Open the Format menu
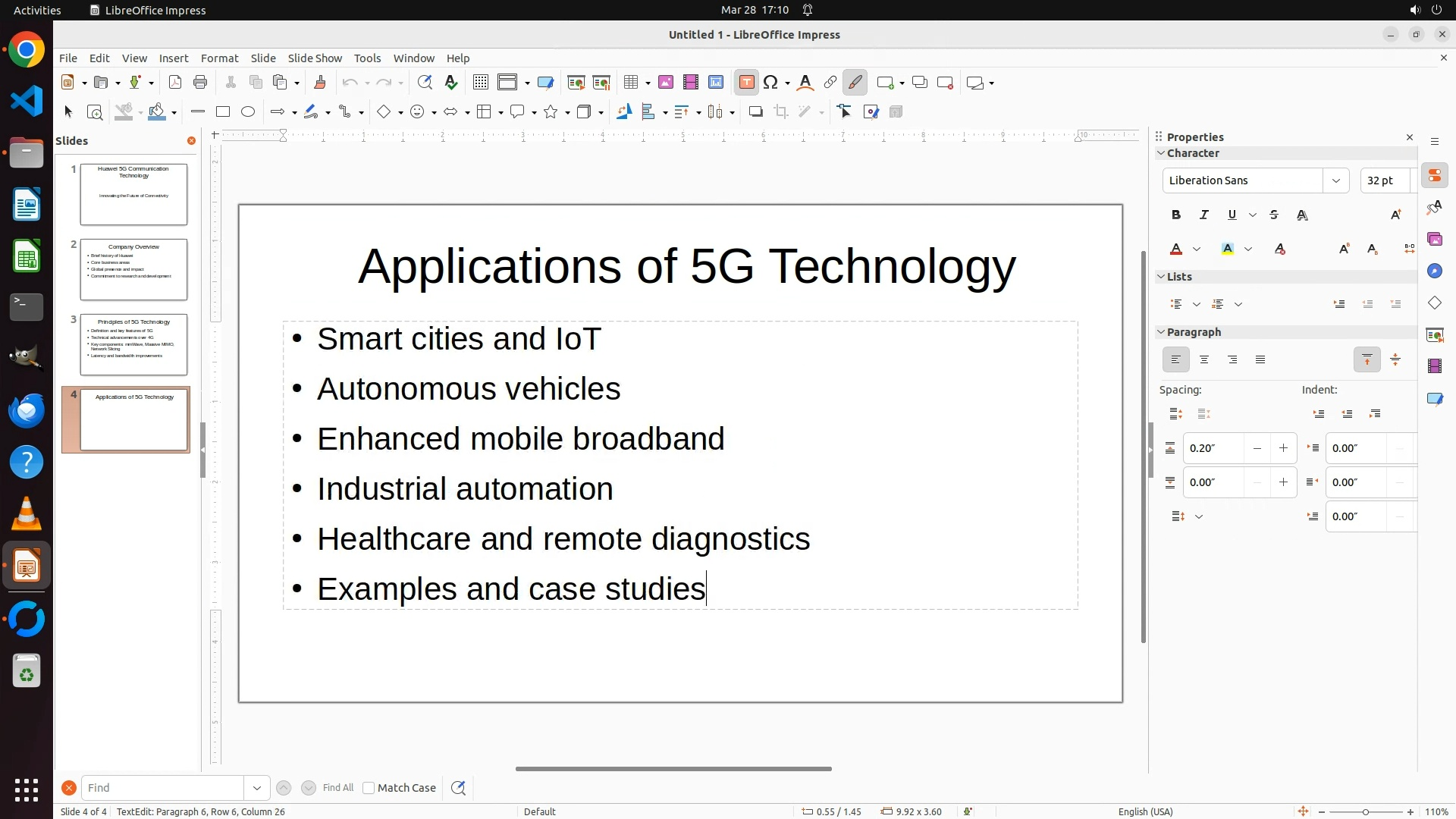This screenshot has width=1456, height=819. [x=219, y=58]
